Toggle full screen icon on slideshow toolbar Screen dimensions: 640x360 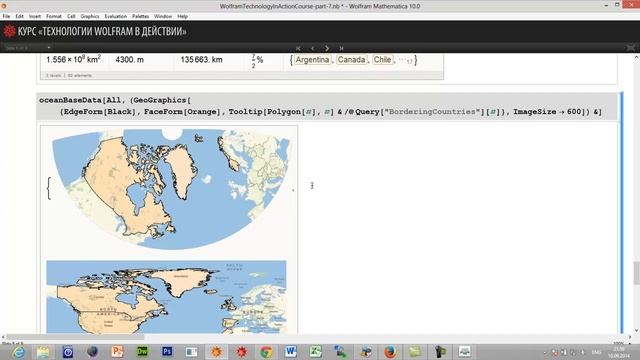pyautogui.click(x=631, y=48)
